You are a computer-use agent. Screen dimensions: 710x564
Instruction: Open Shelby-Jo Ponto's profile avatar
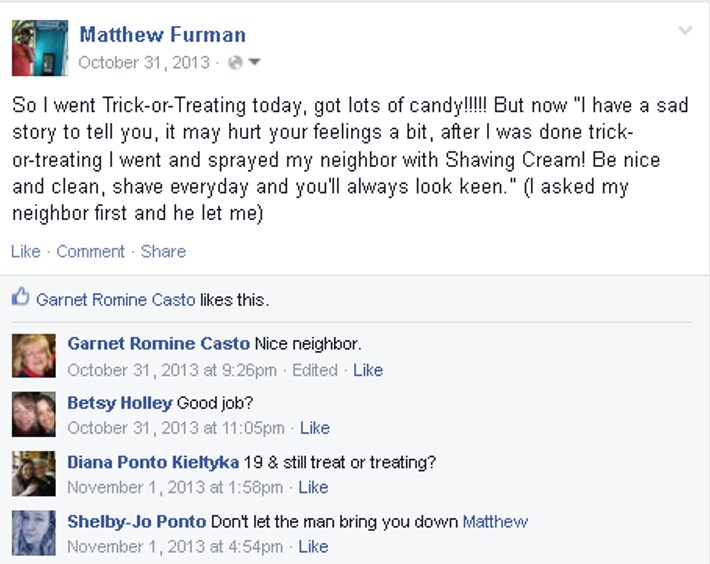pyautogui.click(x=34, y=533)
